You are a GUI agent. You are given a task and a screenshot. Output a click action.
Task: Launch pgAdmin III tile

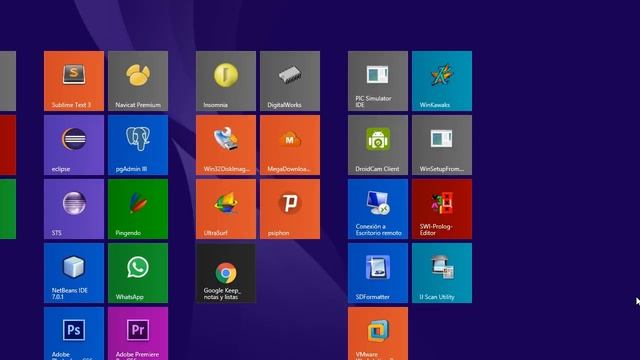(x=138, y=145)
